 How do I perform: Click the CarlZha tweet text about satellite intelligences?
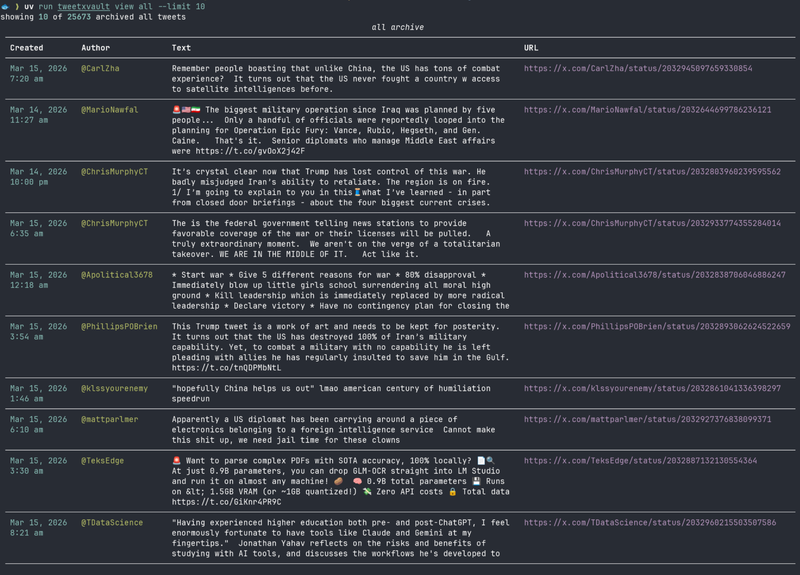[336, 79]
